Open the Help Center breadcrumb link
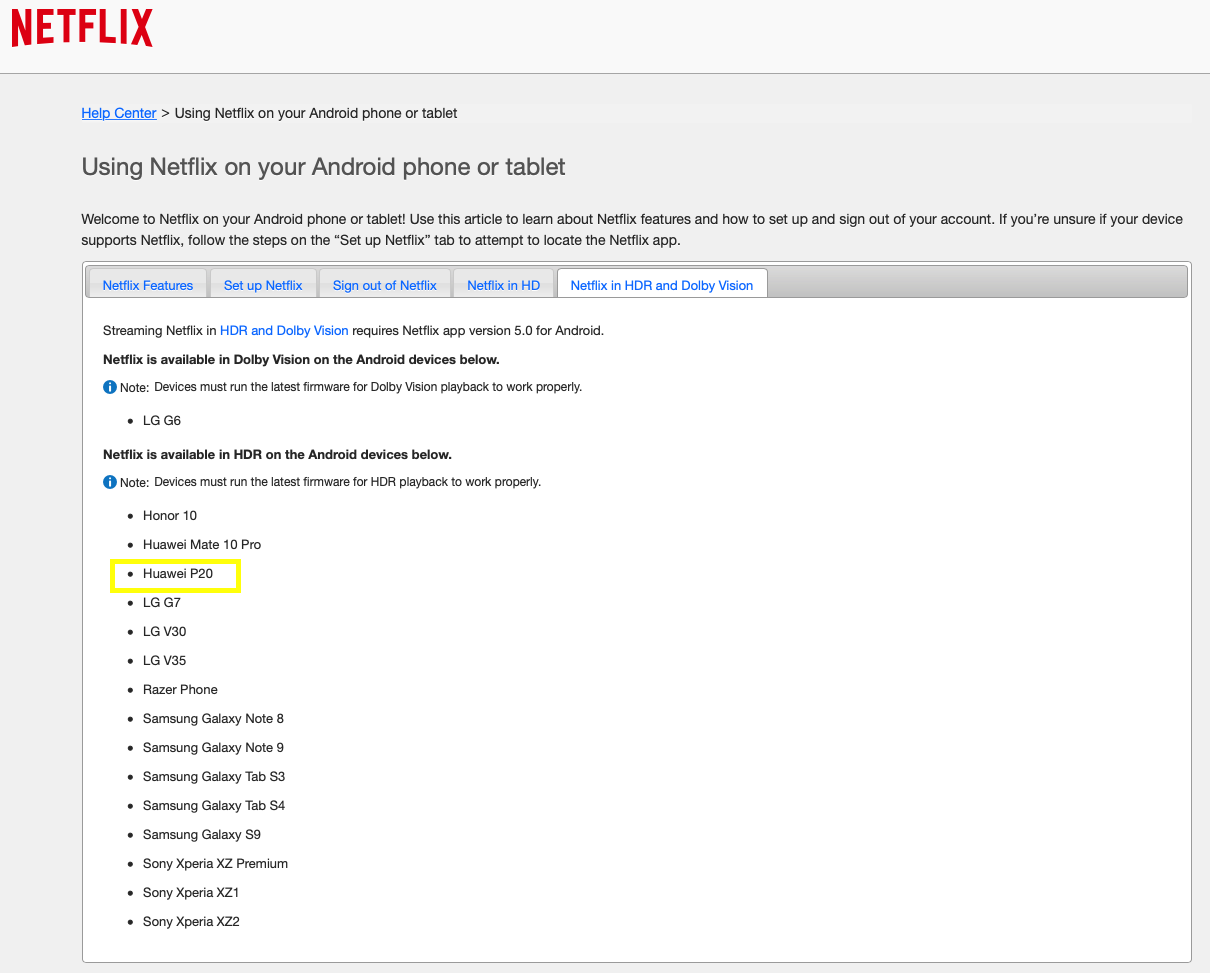The height and width of the screenshot is (973, 1210). point(119,113)
